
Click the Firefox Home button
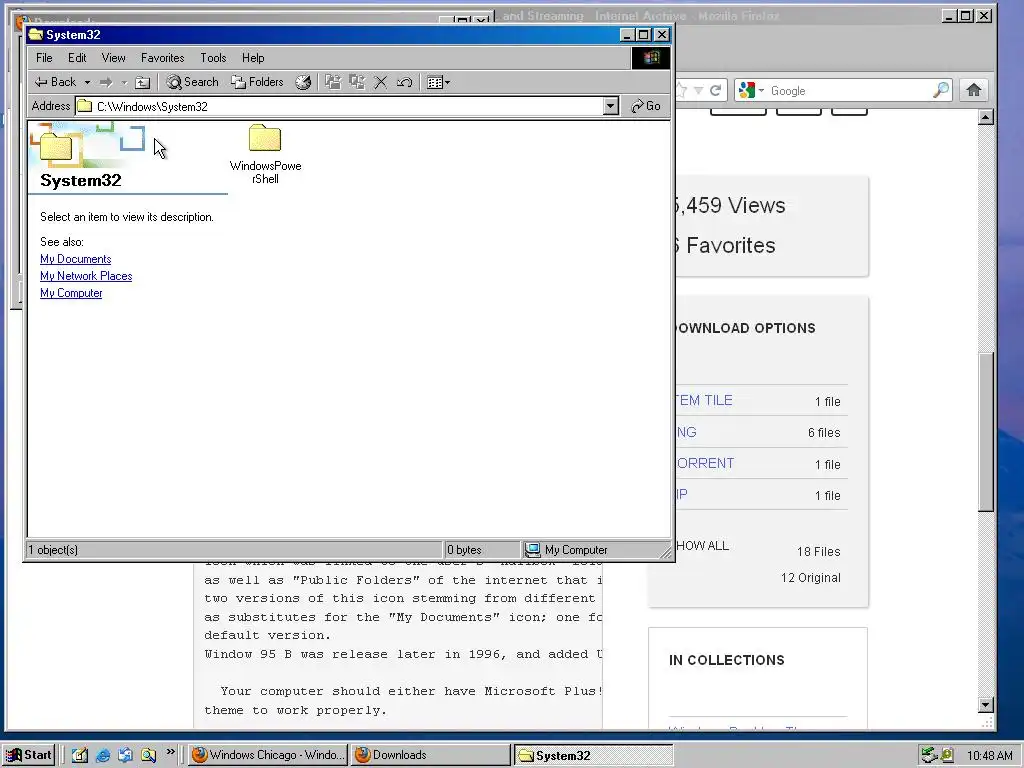point(974,90)
